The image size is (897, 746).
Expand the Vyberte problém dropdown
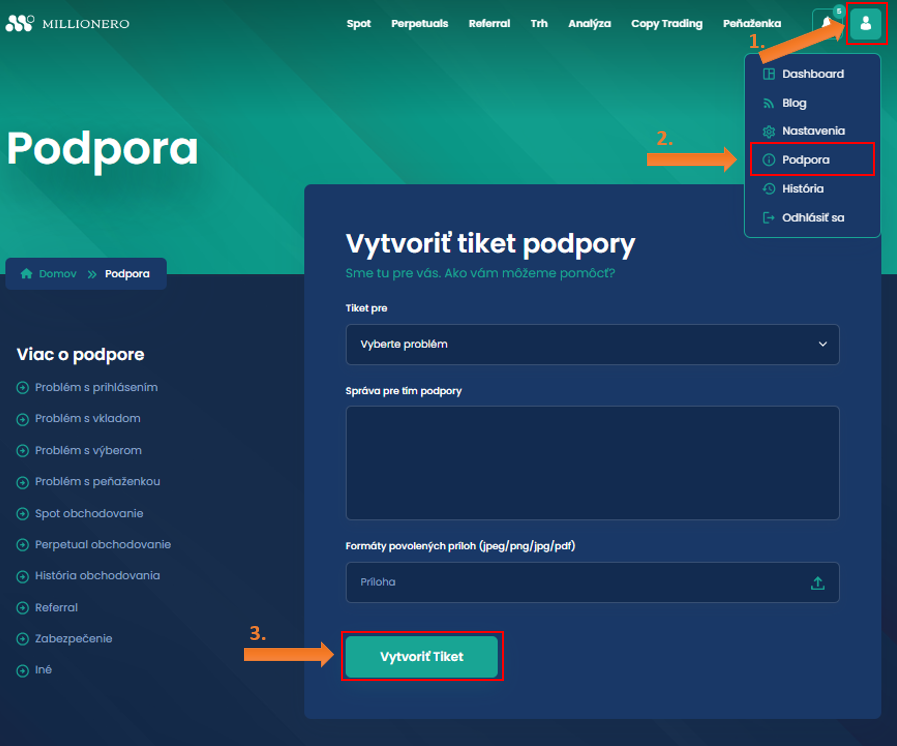pyautogui.click(x=592, y=344)
